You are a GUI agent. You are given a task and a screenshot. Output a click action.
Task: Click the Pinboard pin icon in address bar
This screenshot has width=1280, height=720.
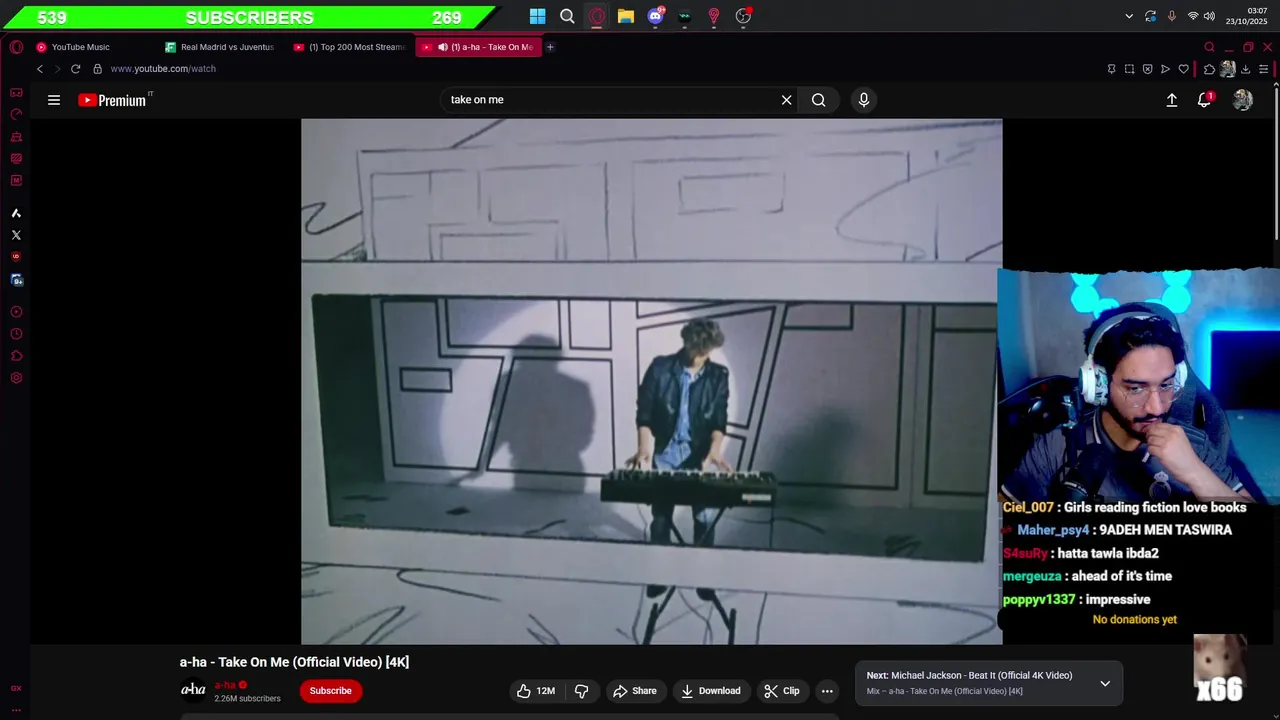[1111, 69]
